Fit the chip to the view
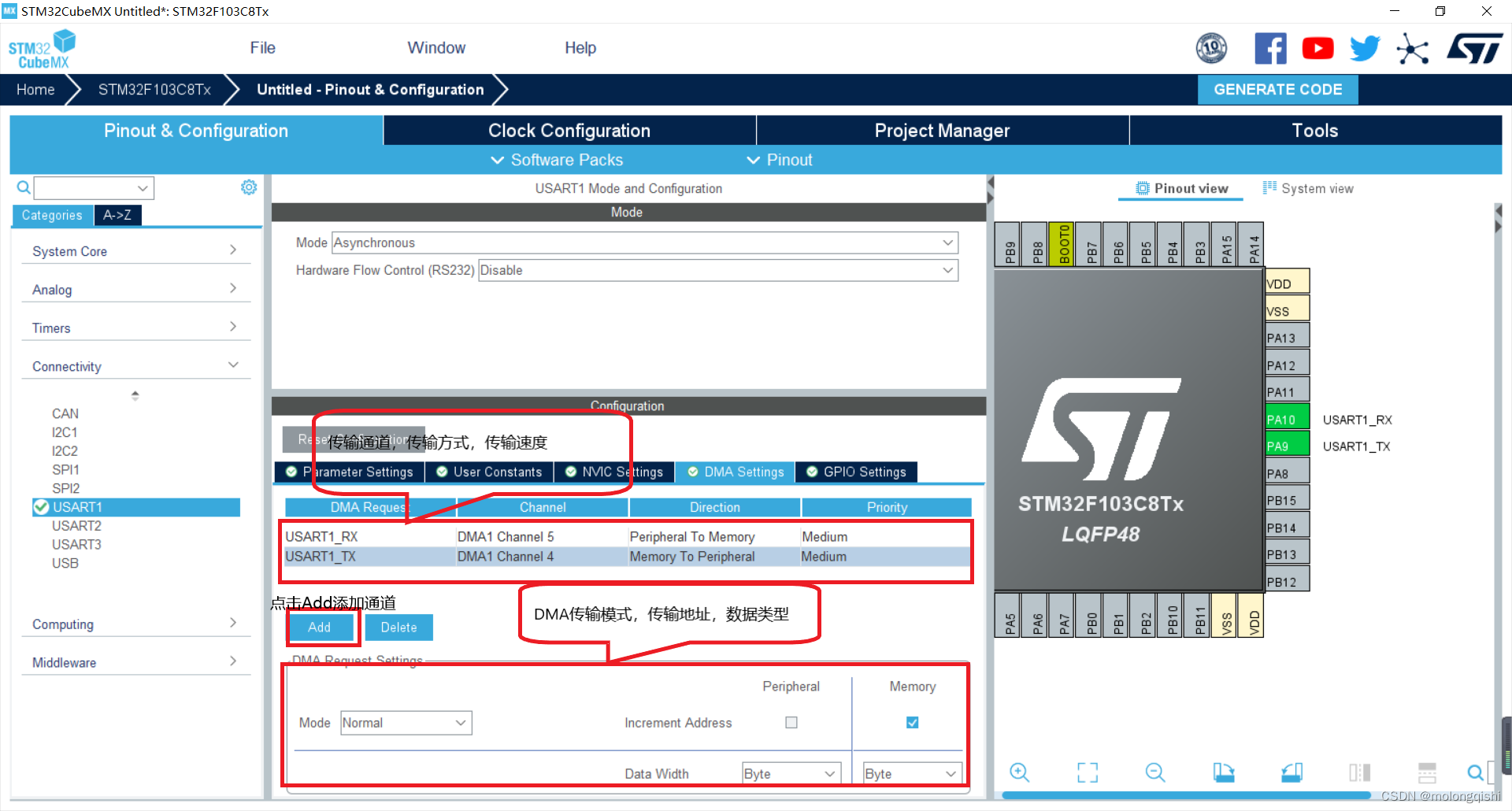Image resolution: width=1512 pixels, height=811 pixels. click(x=1088, y=772)
